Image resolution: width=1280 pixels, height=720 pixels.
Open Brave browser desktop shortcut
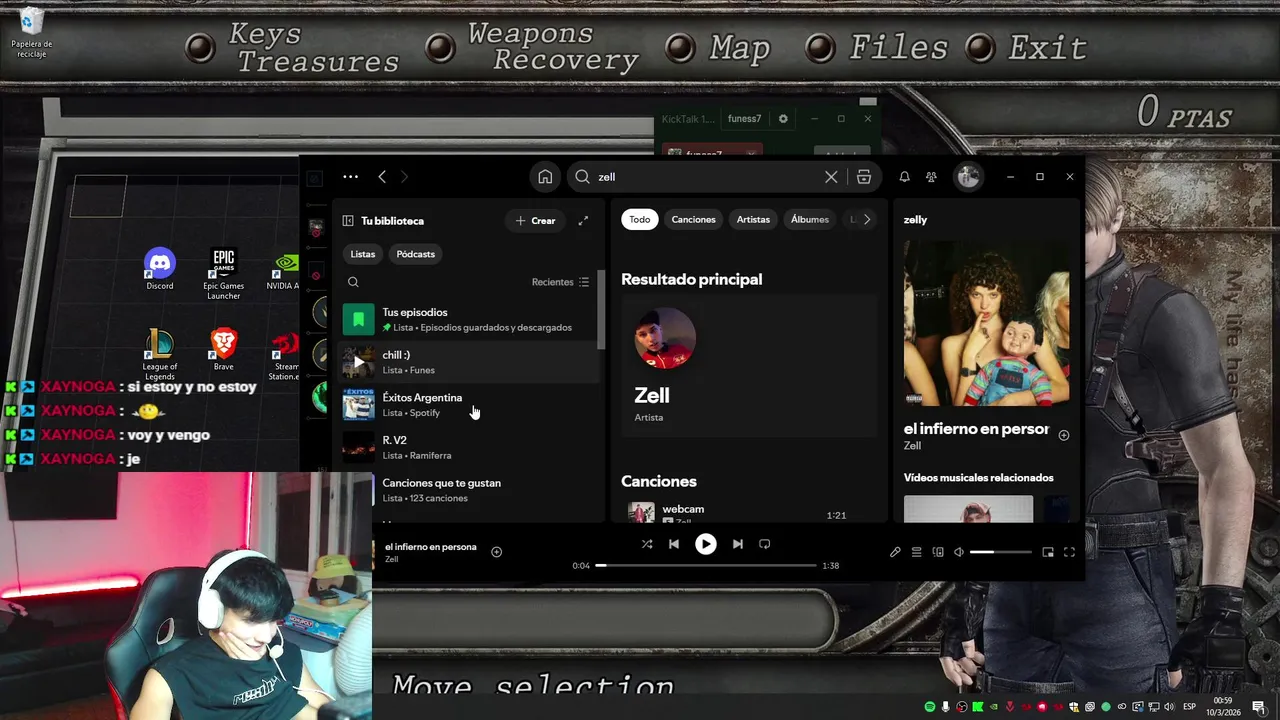click(x=223, y=350)
